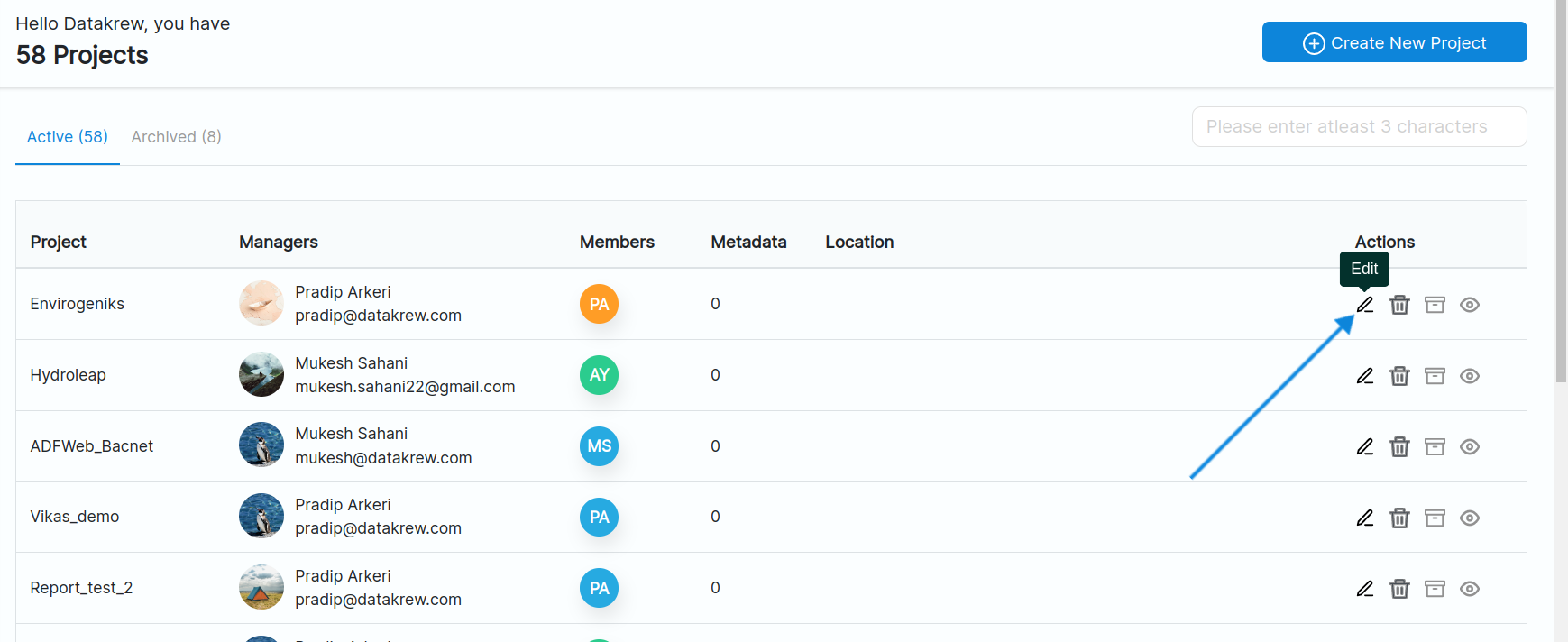
Task: Click the Managers column header
Action: pos(279,242)
